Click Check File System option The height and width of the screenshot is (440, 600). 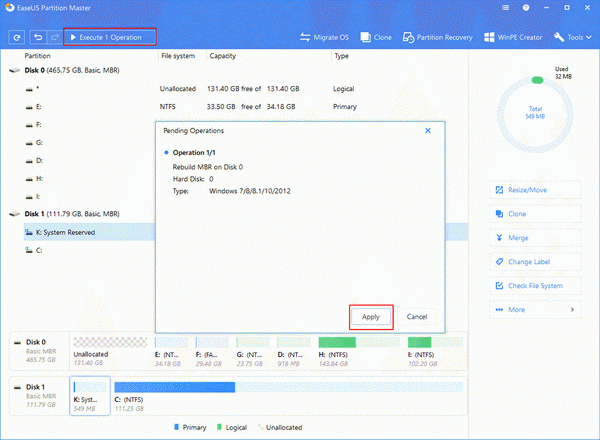pyautogui.click(x=538, y=286)
